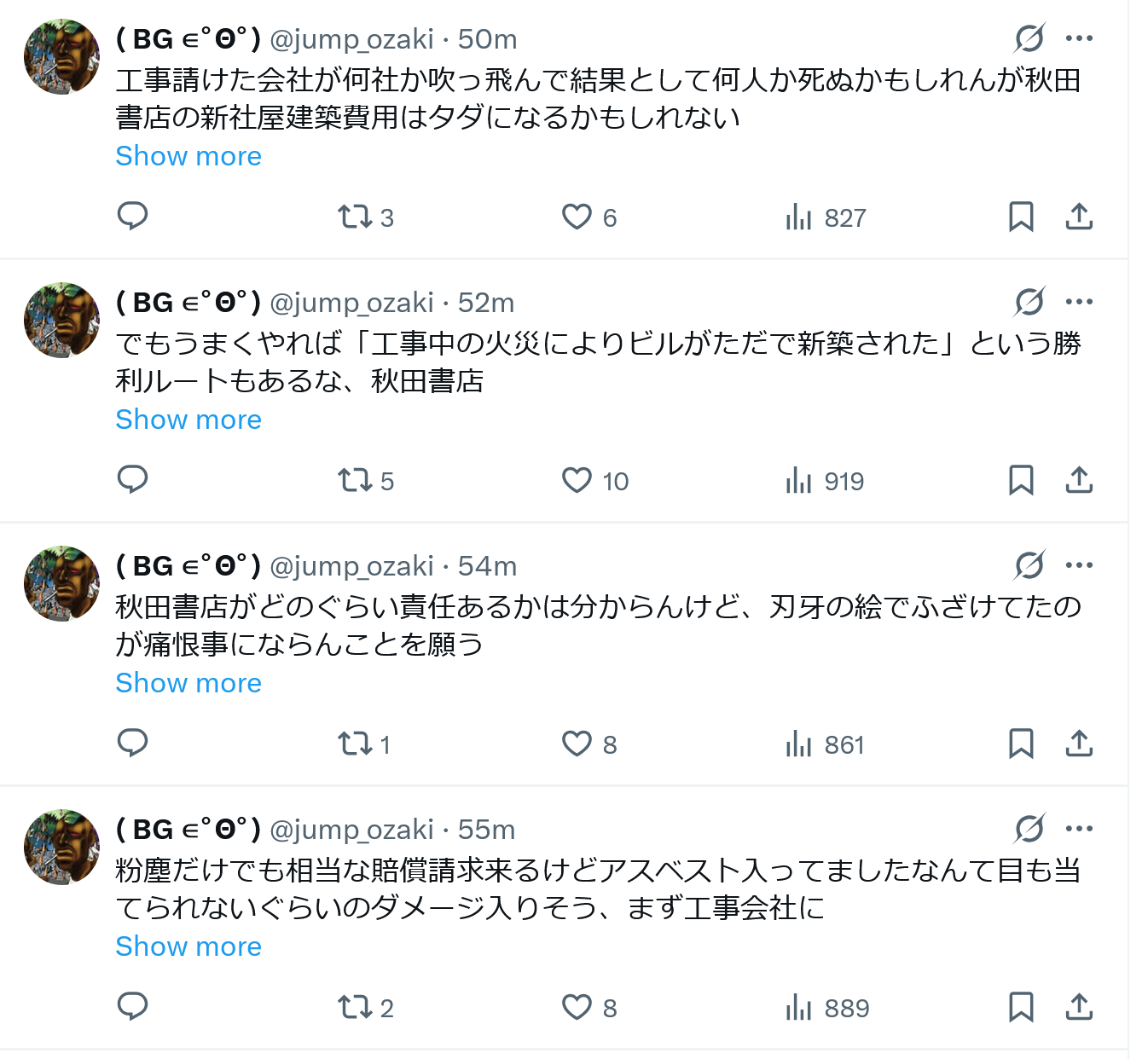Open more options on 50m tweet
Screen dimensions: 1148x1059
(1079, 38)
